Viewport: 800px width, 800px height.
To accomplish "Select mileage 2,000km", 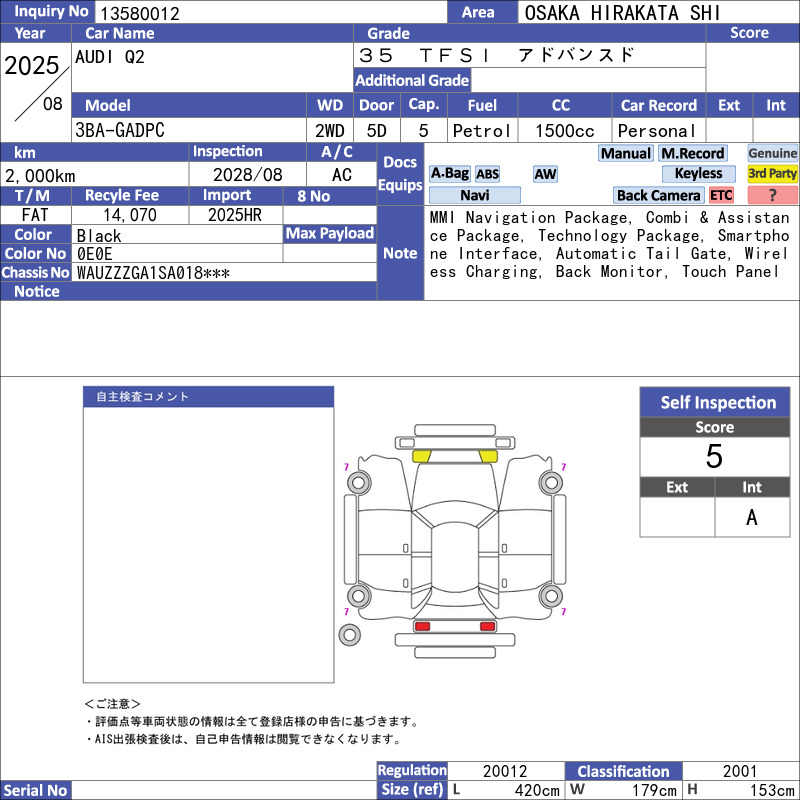I will point(40,176).
